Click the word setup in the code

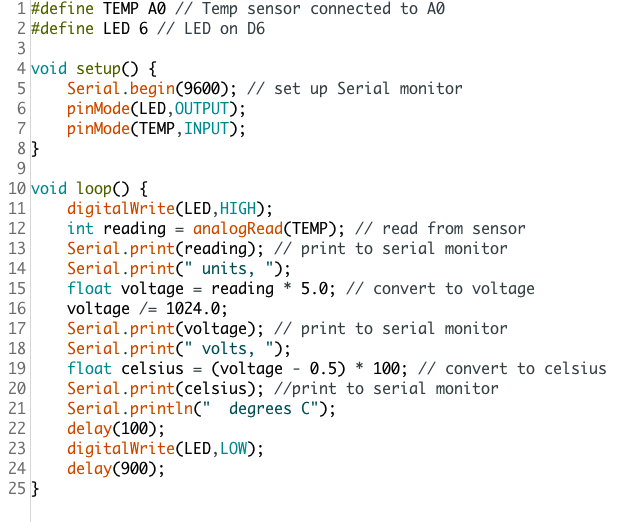point(99,69)
